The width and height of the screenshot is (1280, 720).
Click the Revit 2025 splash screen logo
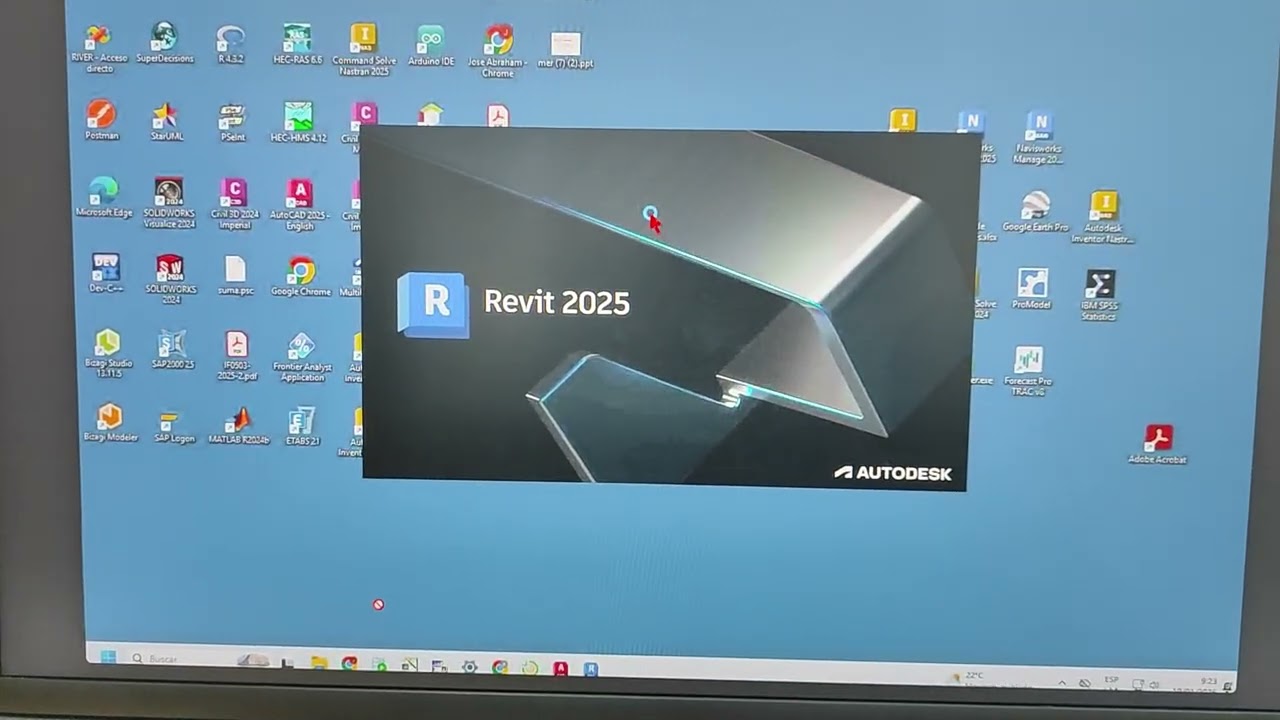coord(433,303)
